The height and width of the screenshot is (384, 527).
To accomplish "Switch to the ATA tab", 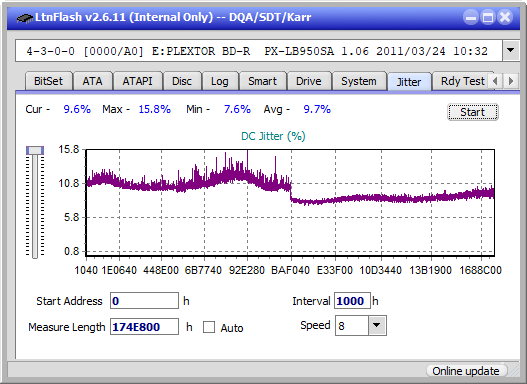I will pos(92,81).
